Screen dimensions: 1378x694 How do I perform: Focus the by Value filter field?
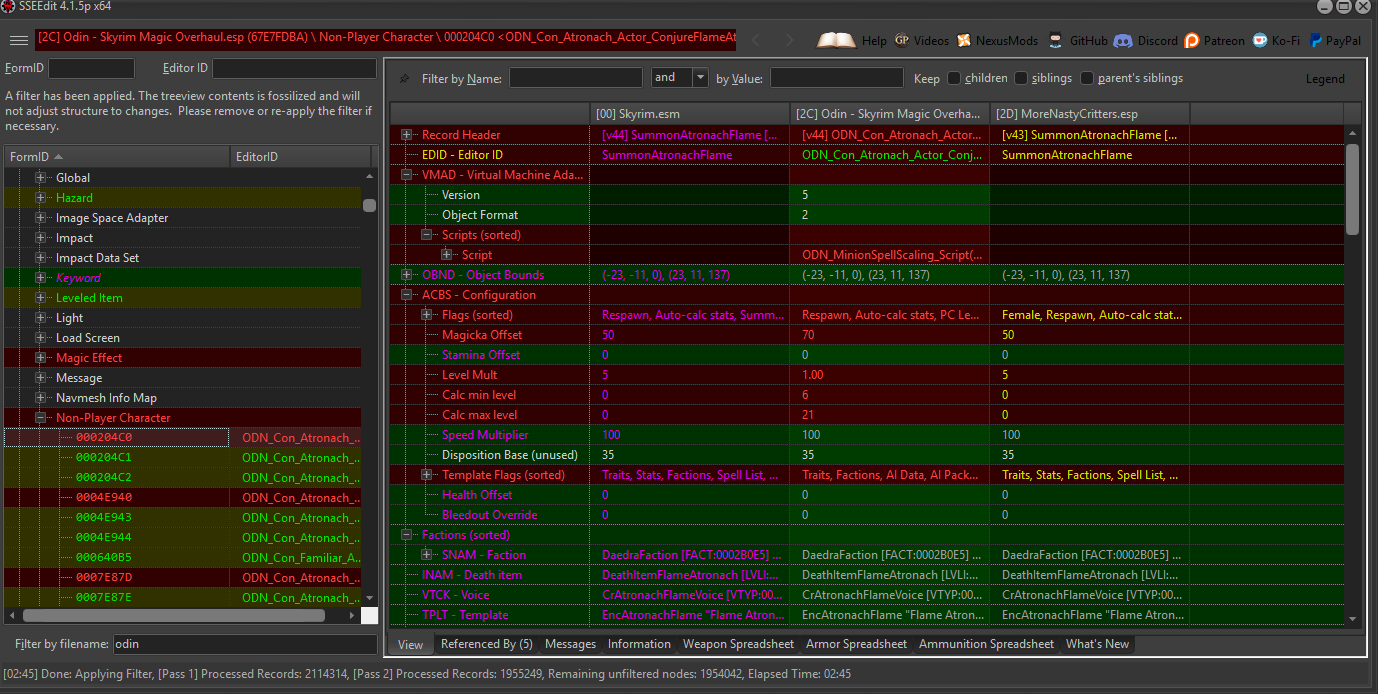836,78
